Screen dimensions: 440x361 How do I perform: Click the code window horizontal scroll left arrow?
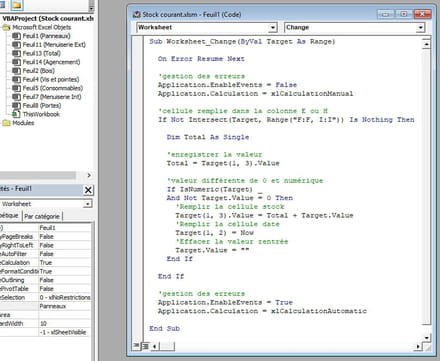point(154,346)
